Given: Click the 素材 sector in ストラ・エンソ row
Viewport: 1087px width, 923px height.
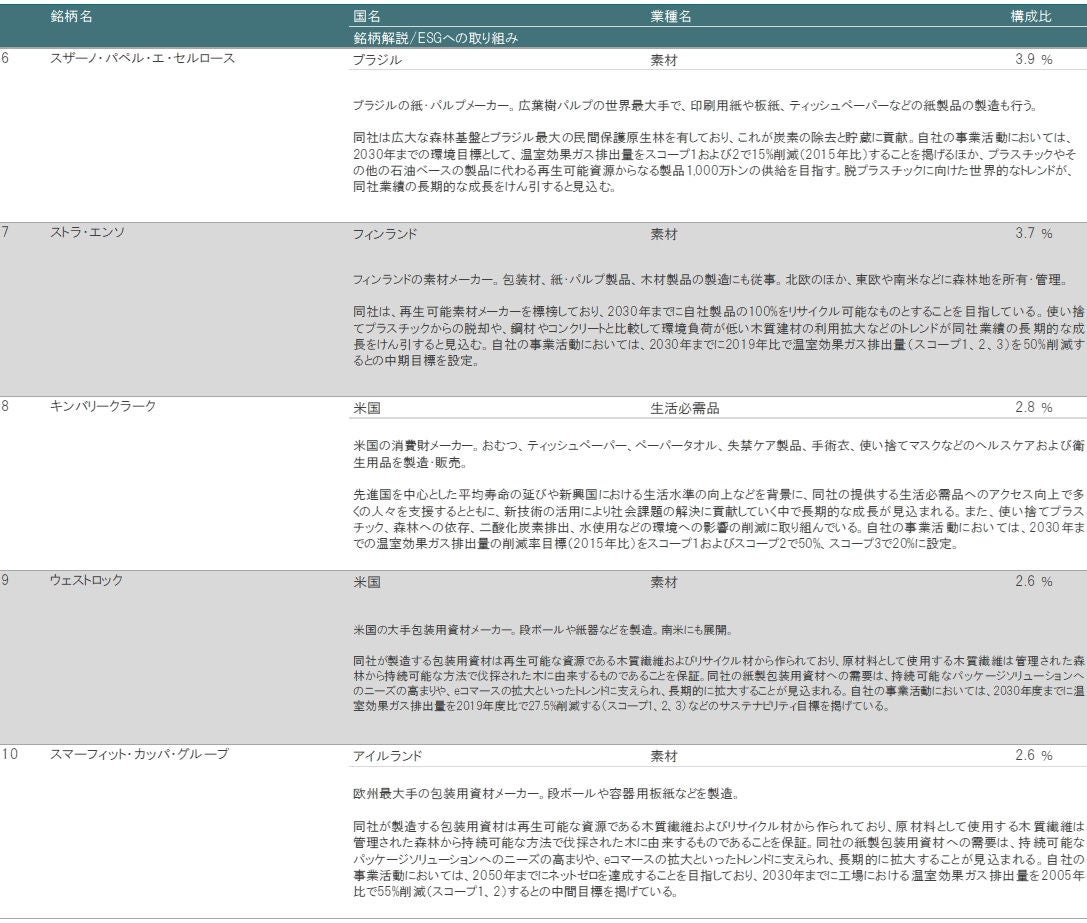Looking at the screenshot, I should pyautogui.click(x=664, y=234).
